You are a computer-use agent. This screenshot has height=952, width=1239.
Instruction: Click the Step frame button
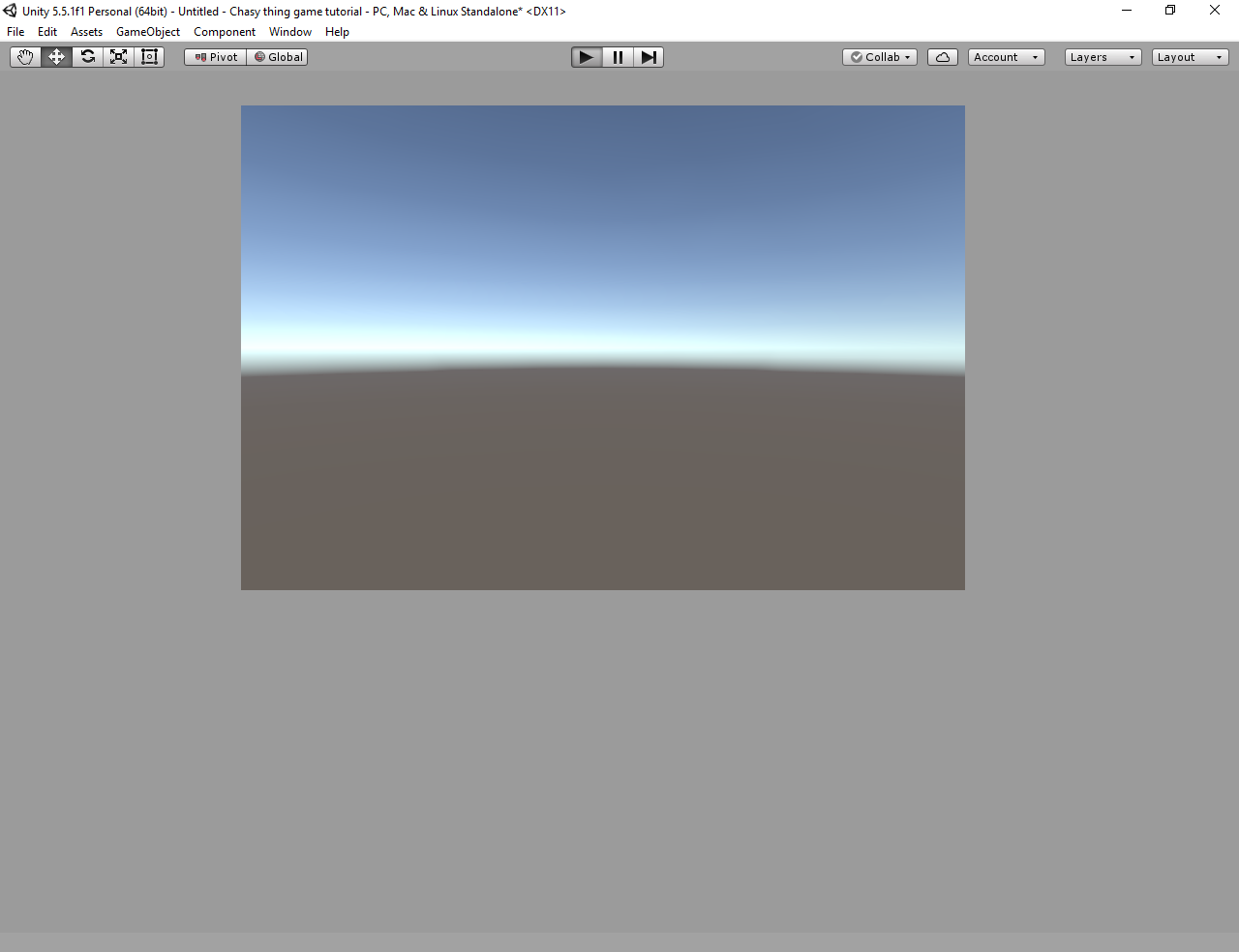(649, 57)
